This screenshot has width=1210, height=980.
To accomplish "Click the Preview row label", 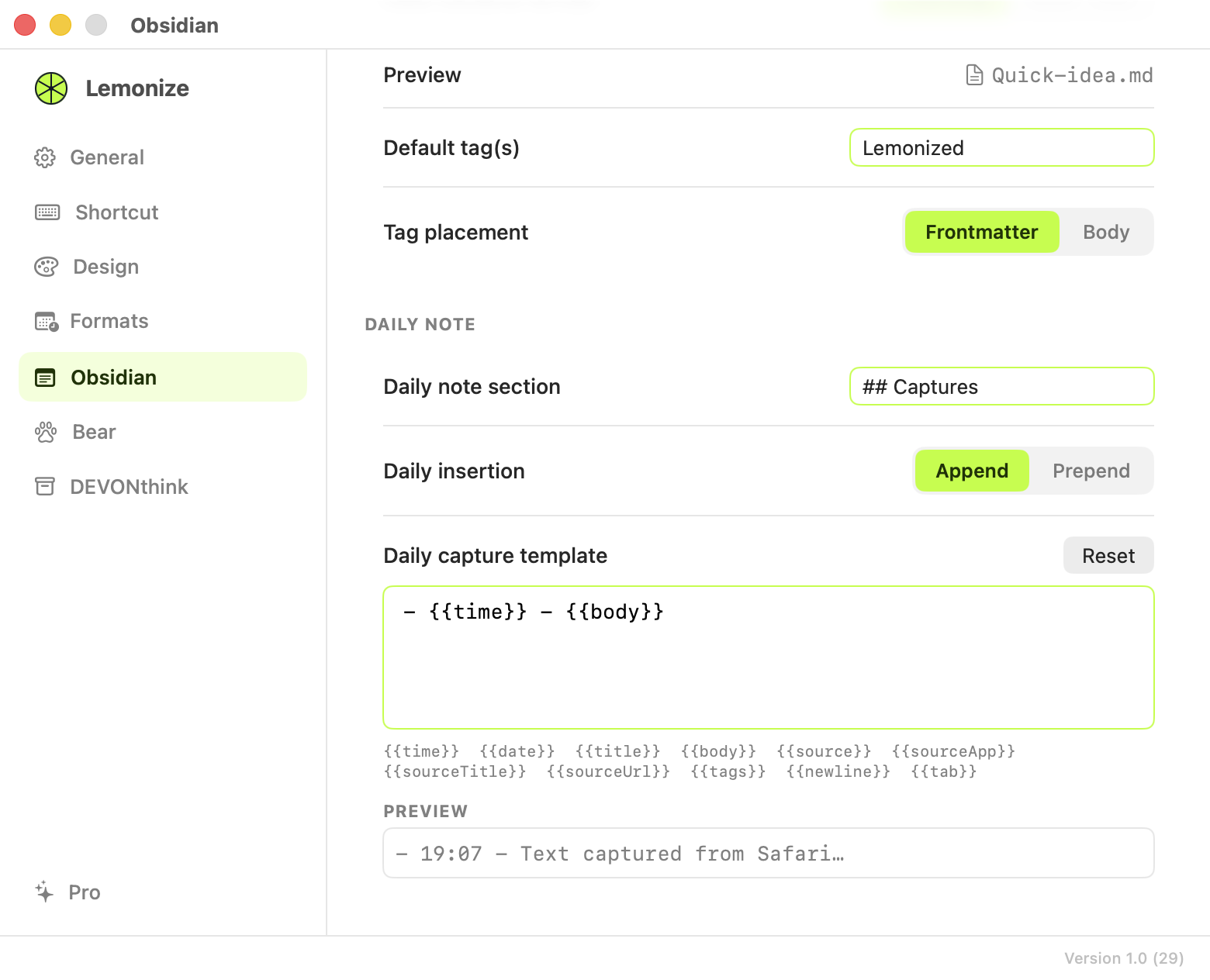I will tap(422, 75).
